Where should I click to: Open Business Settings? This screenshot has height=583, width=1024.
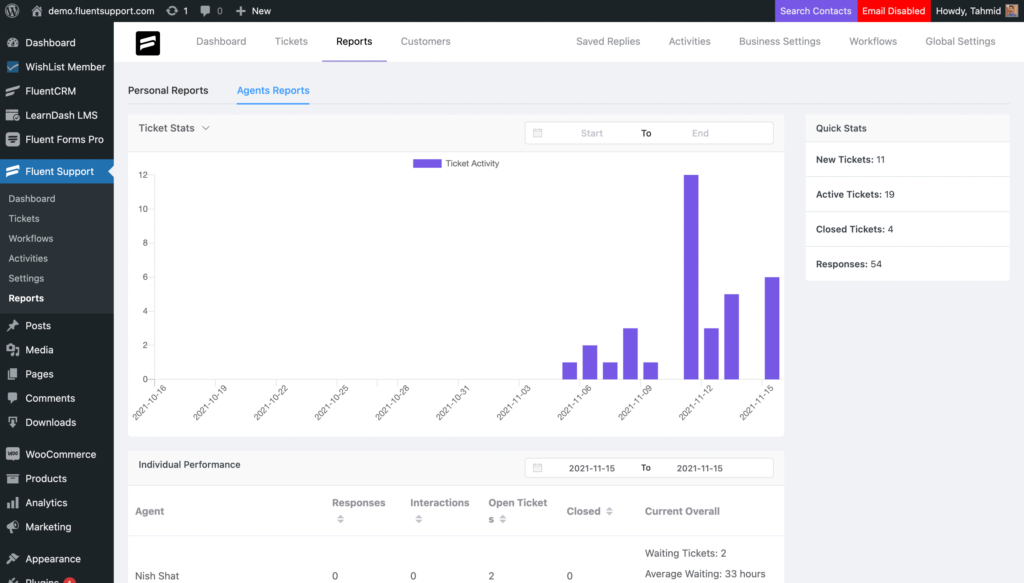pos(779,41)
